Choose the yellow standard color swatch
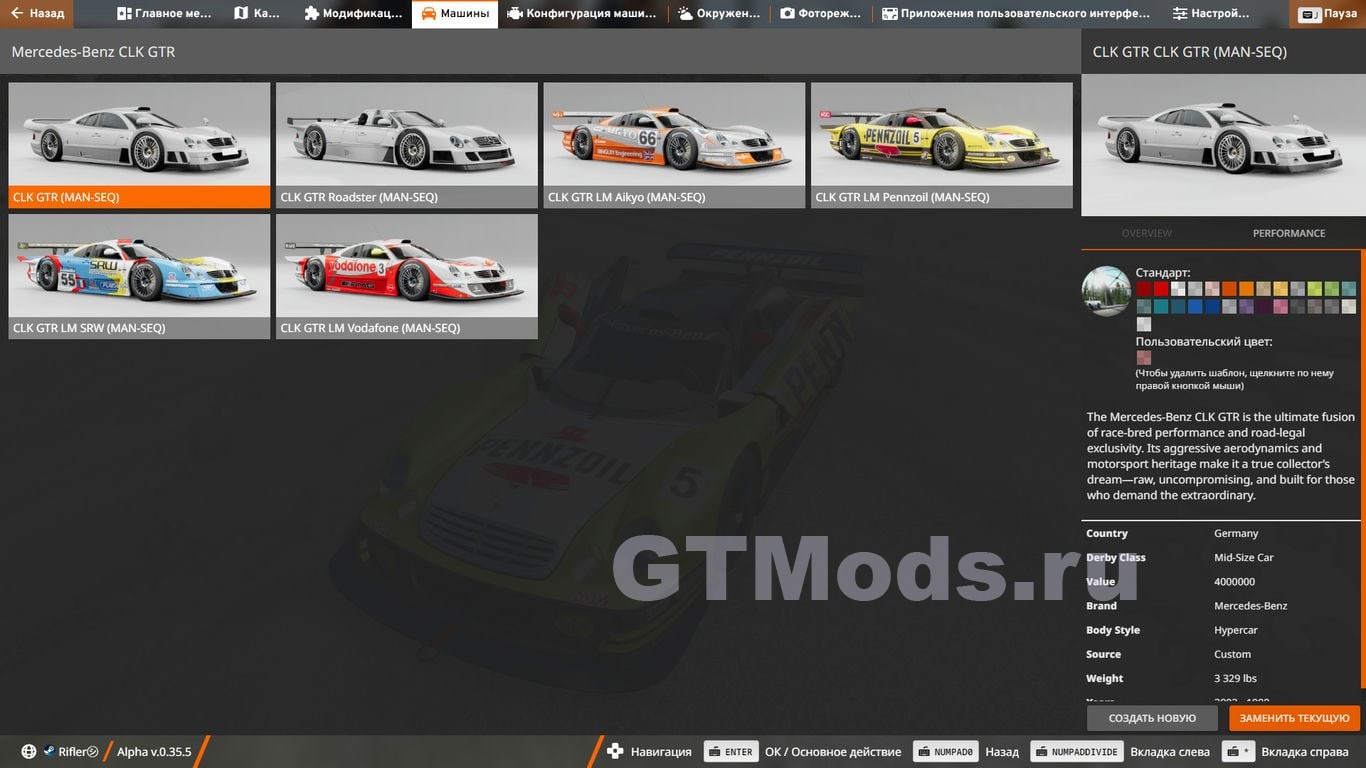This screenshot has width=1366, height=768. (x=1281, y=288)
